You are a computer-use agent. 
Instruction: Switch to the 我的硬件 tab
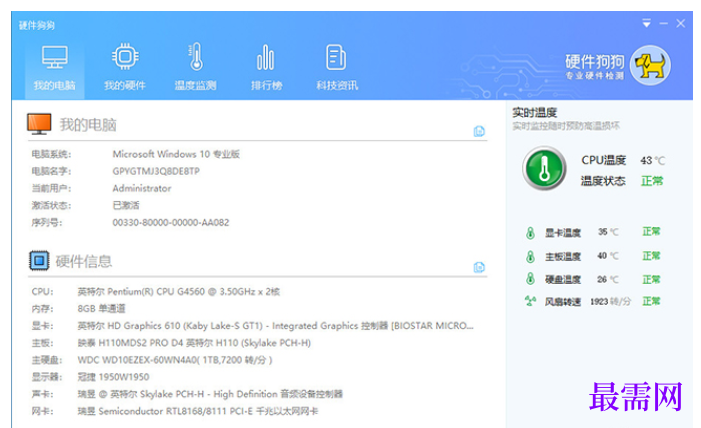tap(125, 68)
